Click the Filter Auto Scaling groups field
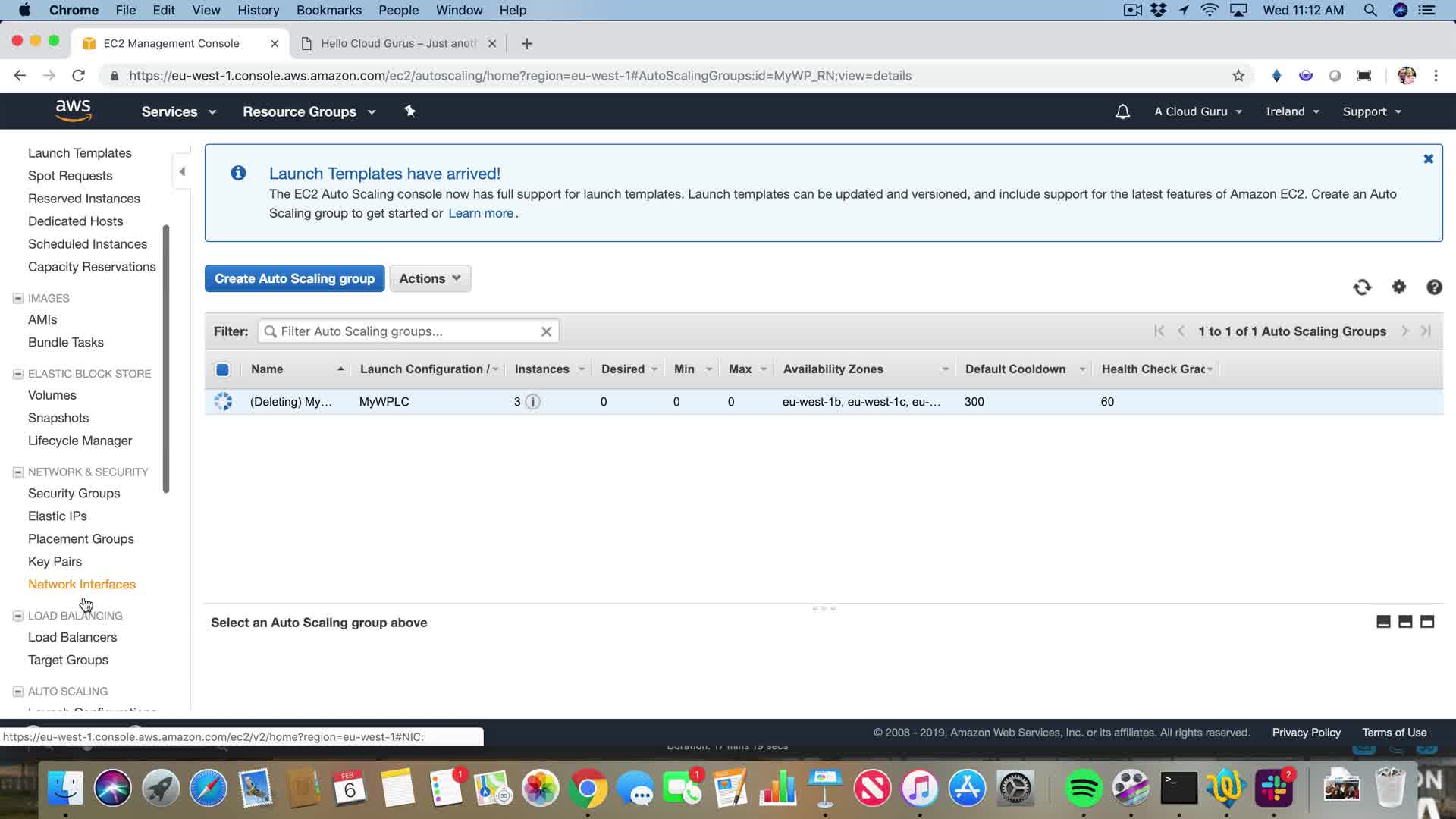This screenshot has height=819, width=1456. (x=407, y=331)
